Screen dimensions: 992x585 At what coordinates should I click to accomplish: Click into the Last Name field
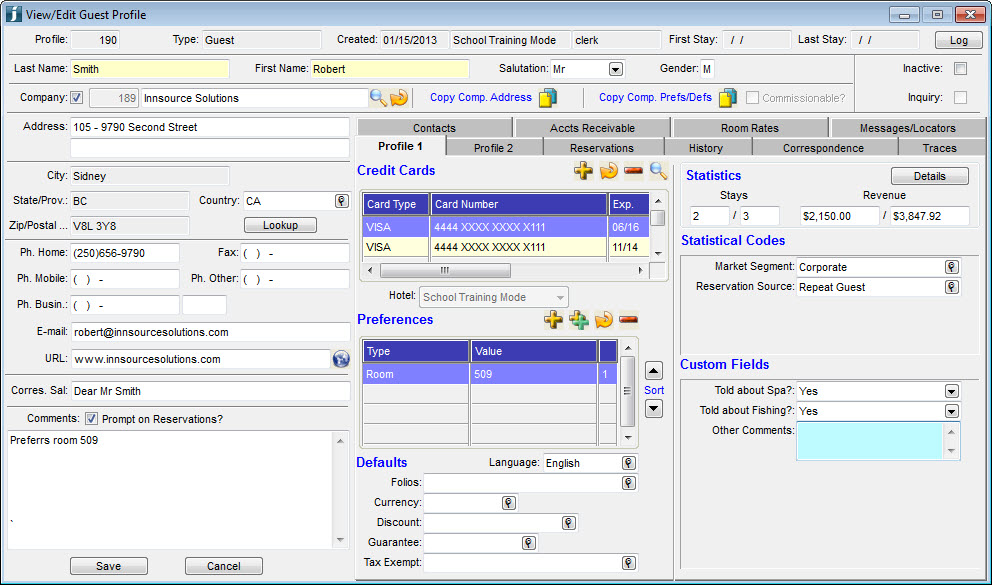149,69
